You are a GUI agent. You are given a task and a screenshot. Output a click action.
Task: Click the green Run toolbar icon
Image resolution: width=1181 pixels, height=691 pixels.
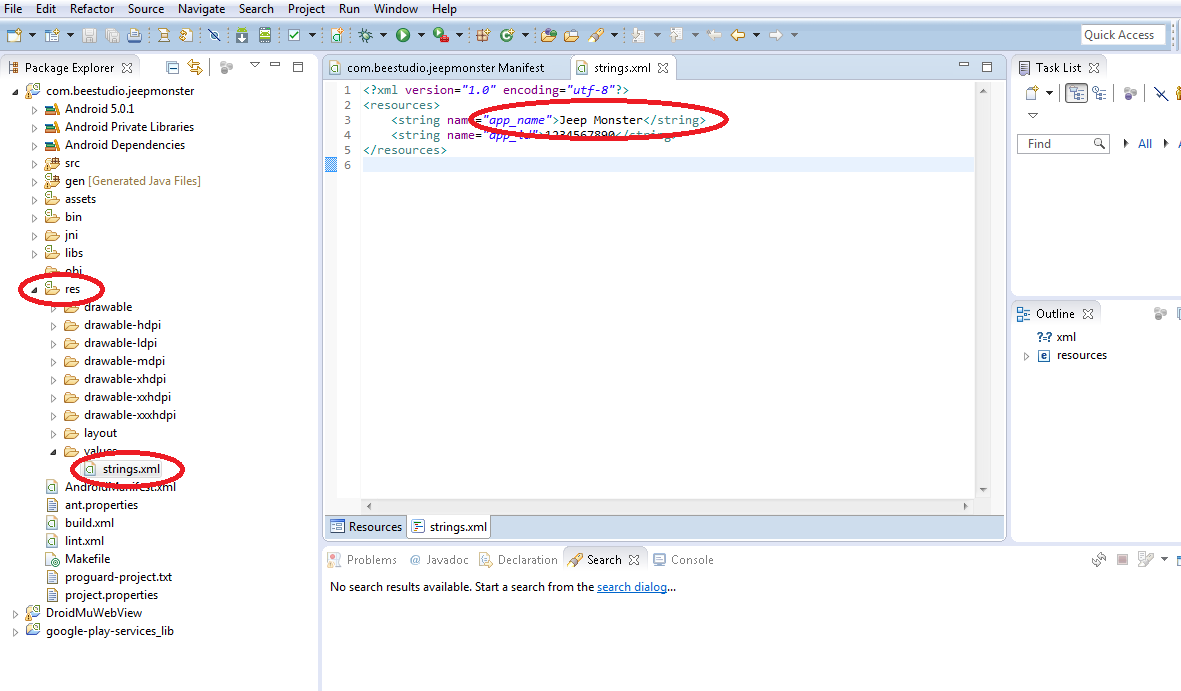(x=402, y=34)
